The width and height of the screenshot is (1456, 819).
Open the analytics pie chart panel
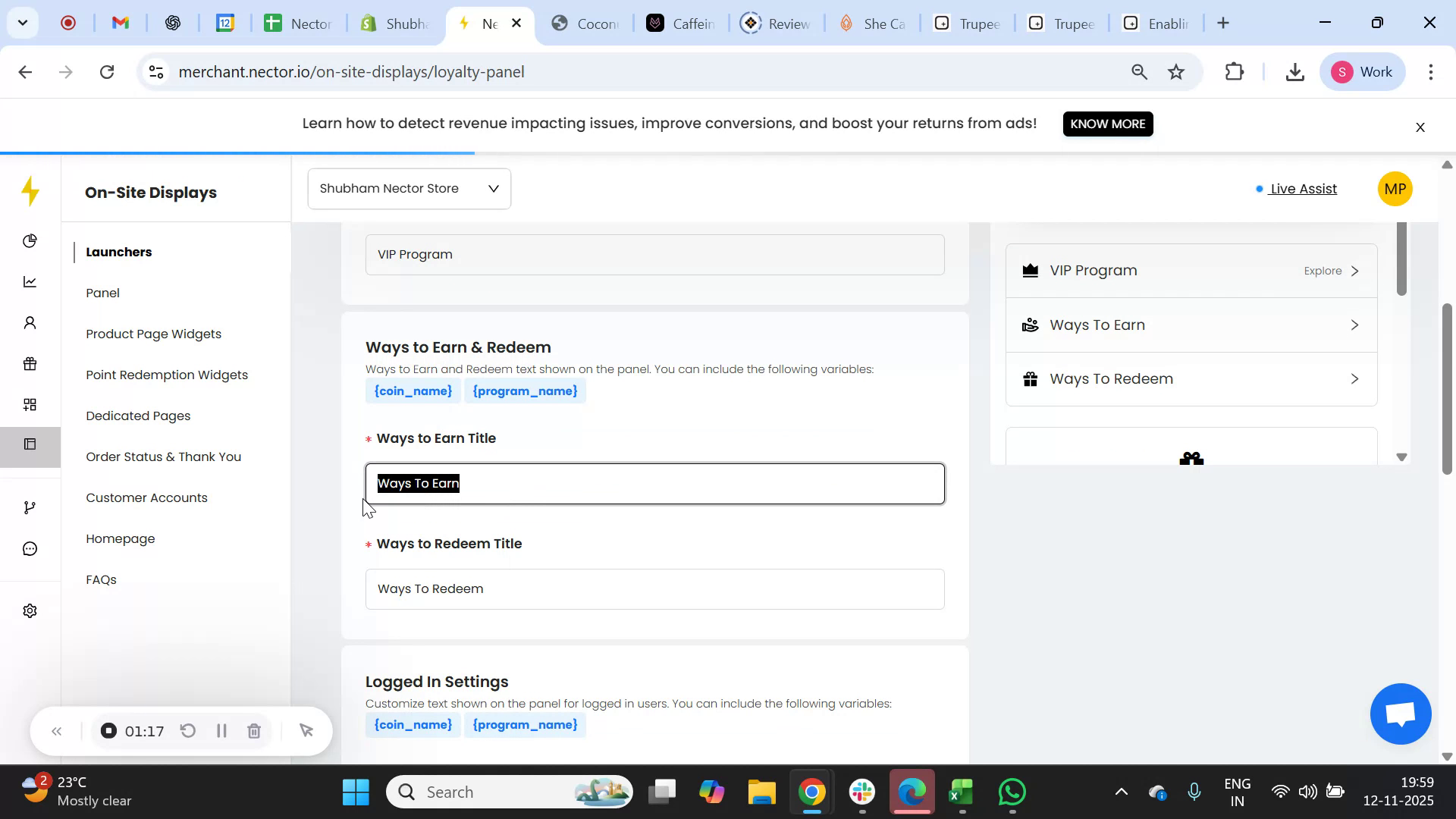(30, 240)
